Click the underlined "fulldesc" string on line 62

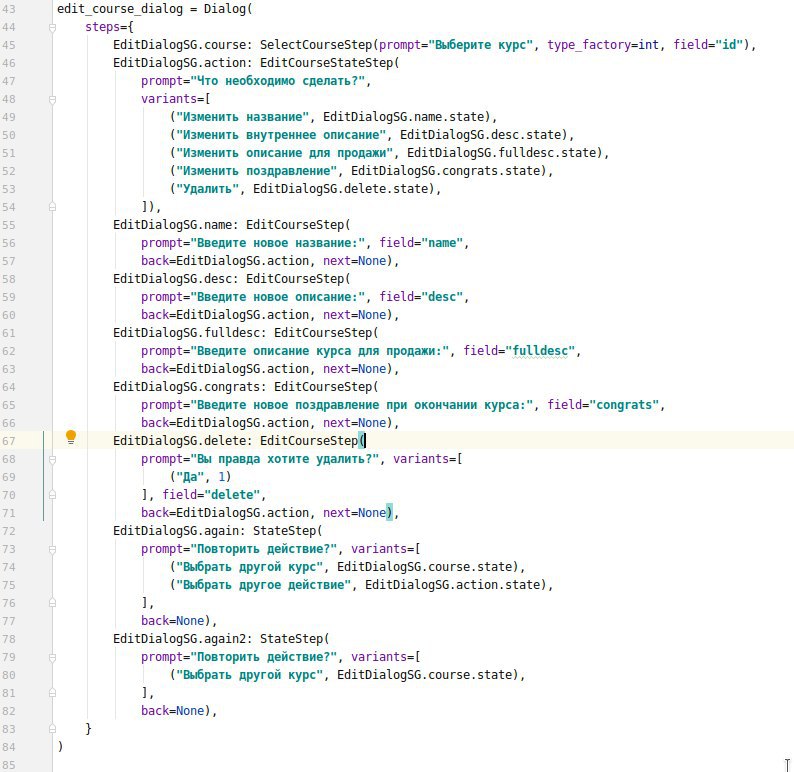click(540, 351)
